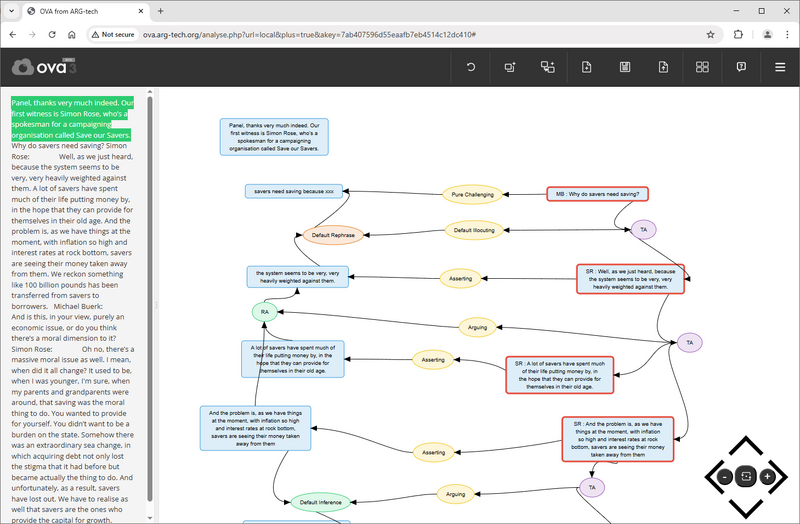800x524 pixels.
Task: Go back in the browser
Action: tap(13, 35)
